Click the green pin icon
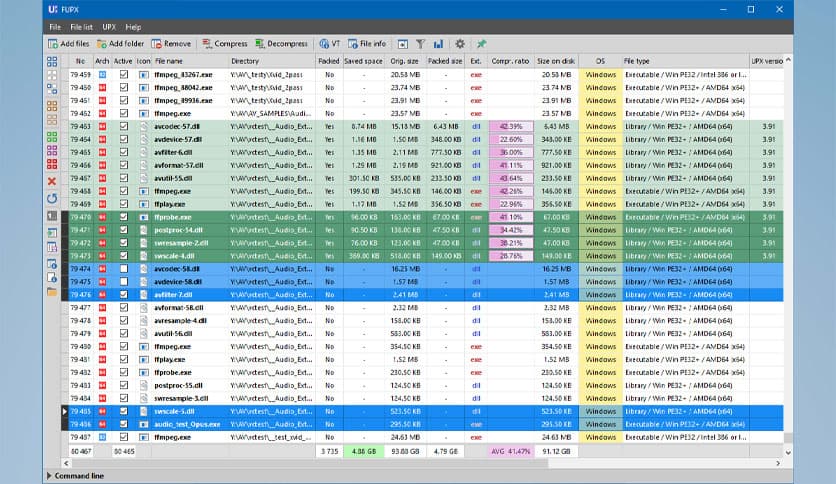Screen dimensions: 836x484 [x=481, y=44]
